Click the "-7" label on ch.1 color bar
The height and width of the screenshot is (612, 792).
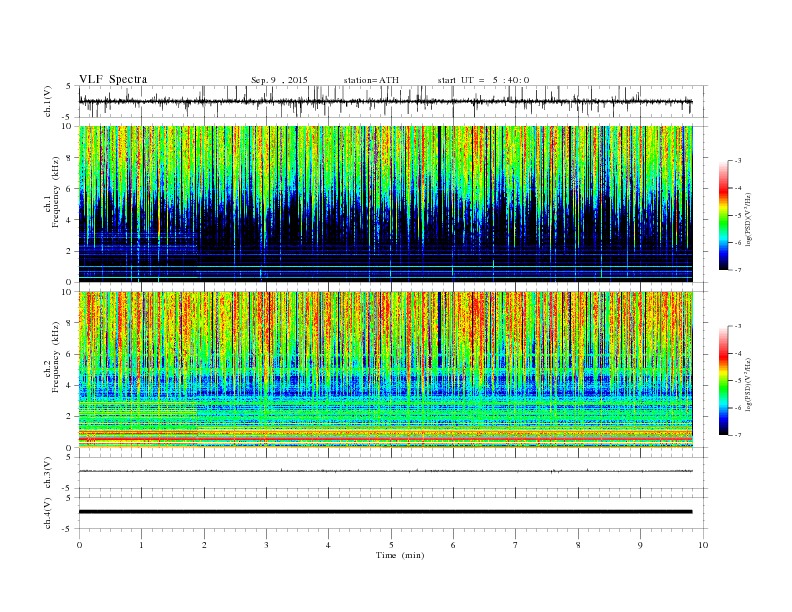pyautogui.click(x=737, y=270)
